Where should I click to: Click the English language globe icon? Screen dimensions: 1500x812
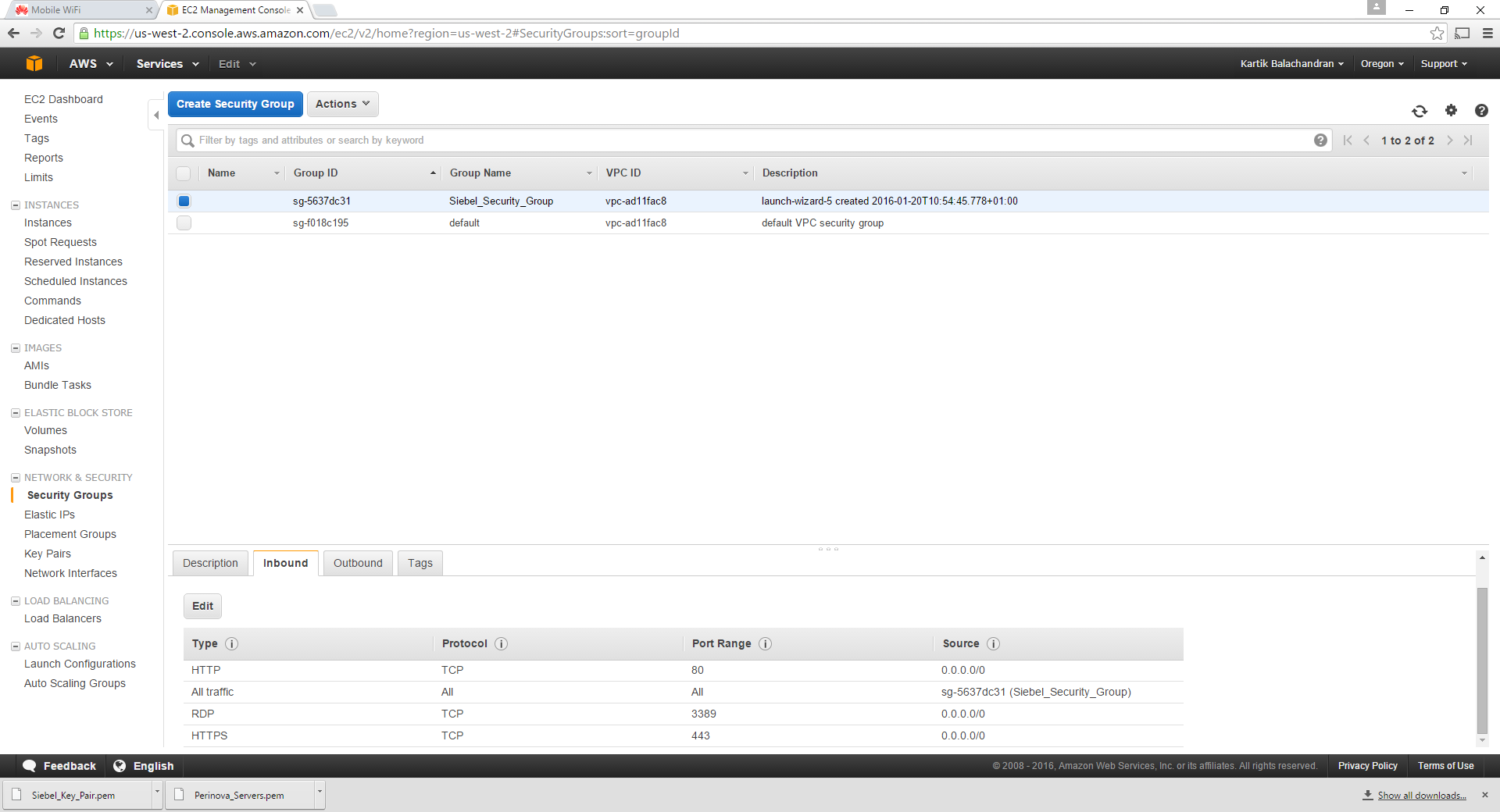pyautogui.click(x=120, y=766)
